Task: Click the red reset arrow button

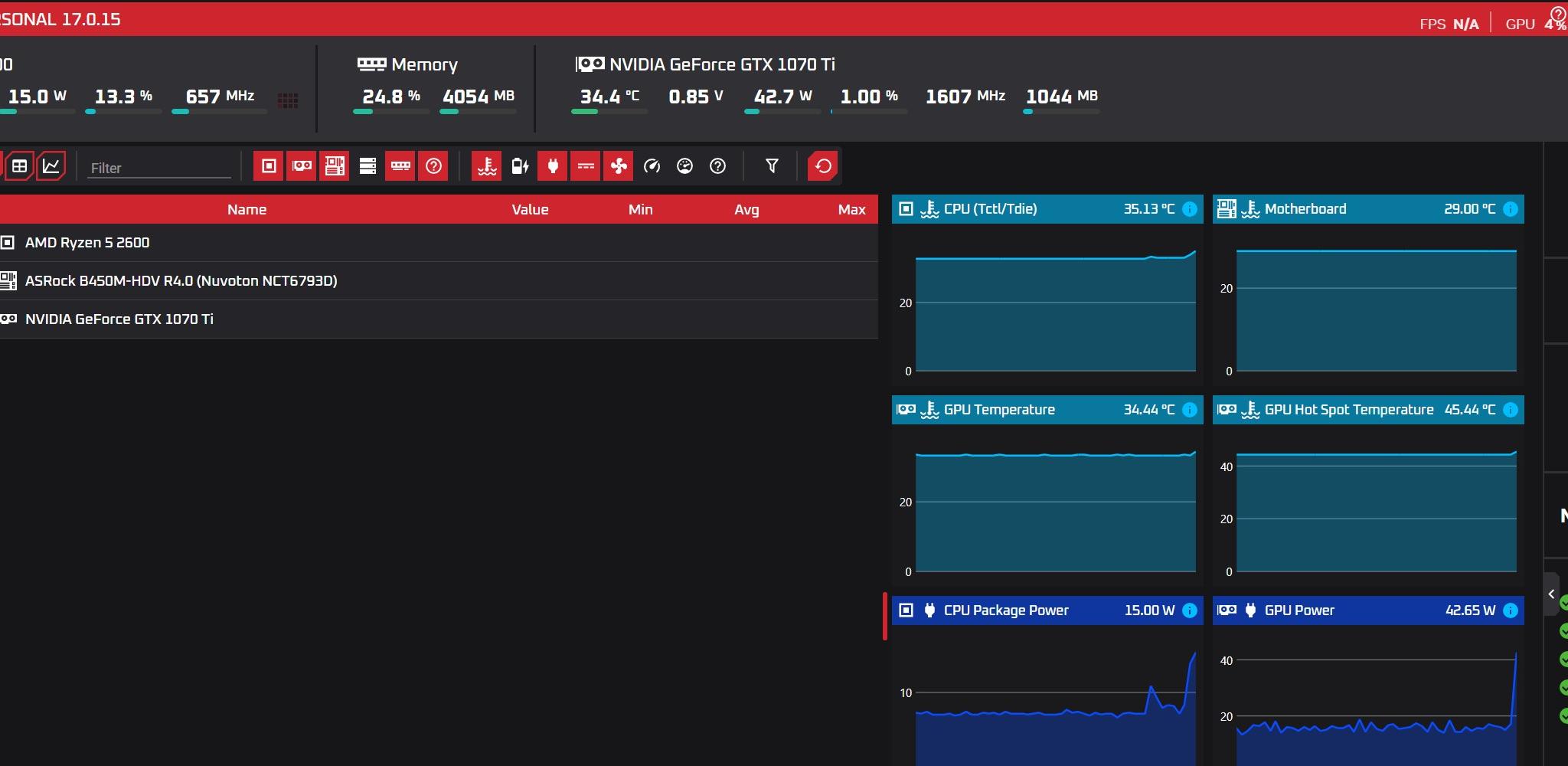Action: tap(823, 166)
